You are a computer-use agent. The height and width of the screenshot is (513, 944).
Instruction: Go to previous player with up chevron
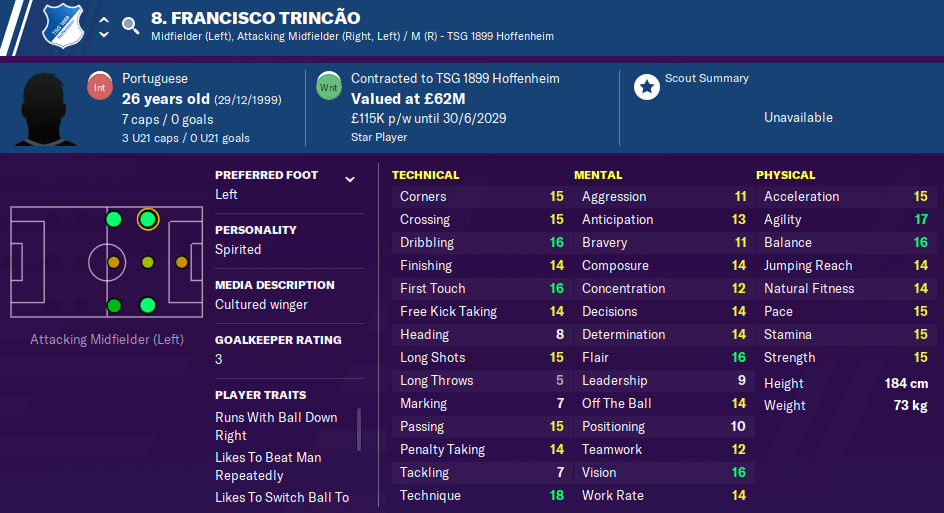click(104, 20)
